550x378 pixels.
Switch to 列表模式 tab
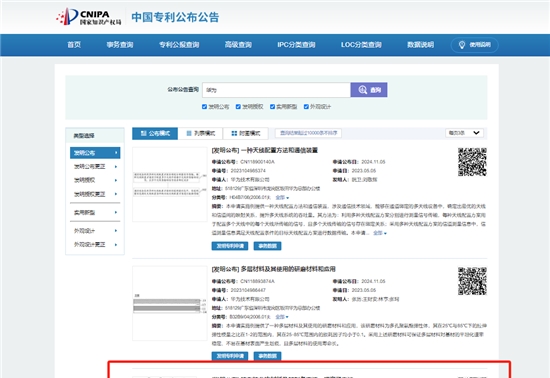tap(200, 133)
